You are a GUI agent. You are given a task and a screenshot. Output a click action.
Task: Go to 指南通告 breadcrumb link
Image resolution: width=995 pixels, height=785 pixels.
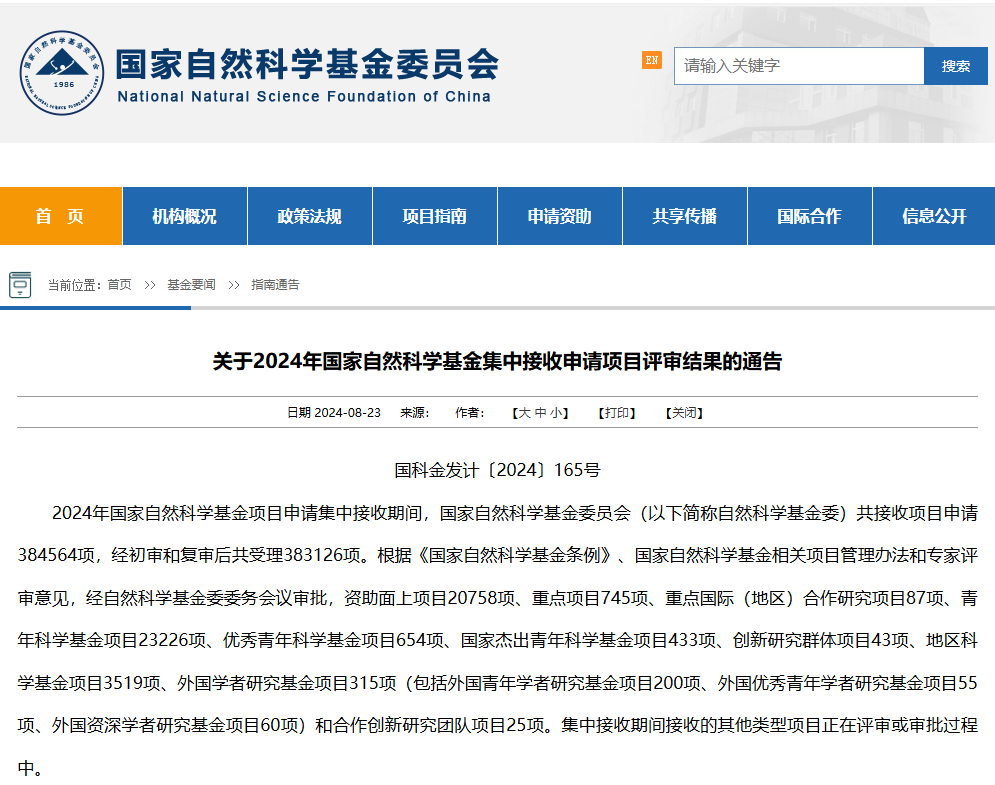coord(275,285)
